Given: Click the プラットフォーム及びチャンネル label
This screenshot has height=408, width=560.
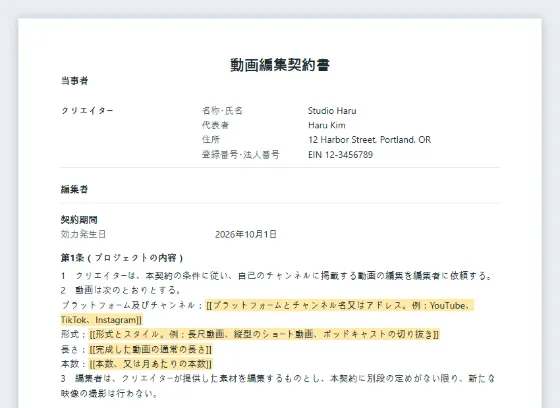Looking at the screenshot, I should tap(132, 305).
